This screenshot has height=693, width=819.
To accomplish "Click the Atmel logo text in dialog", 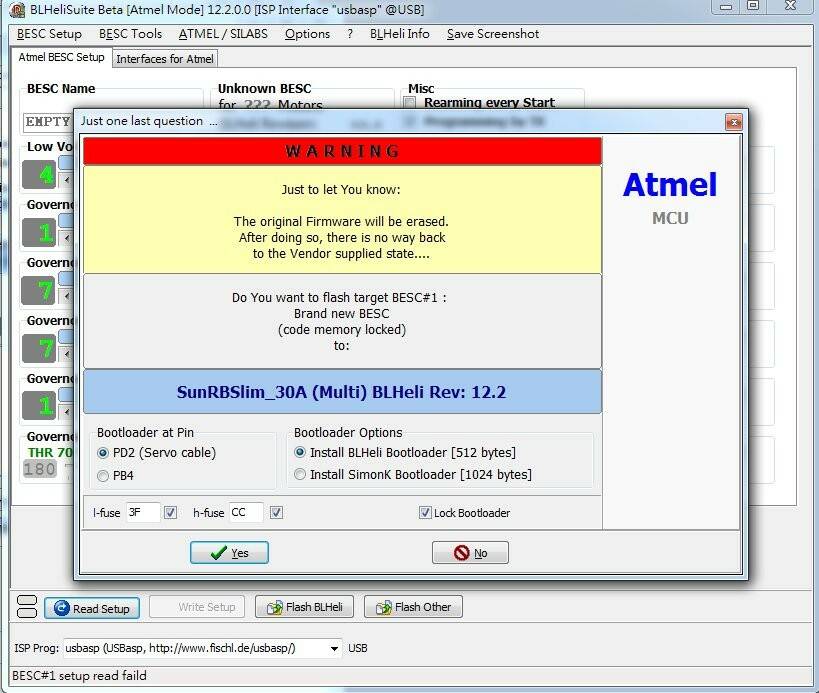I will point(670,184).
